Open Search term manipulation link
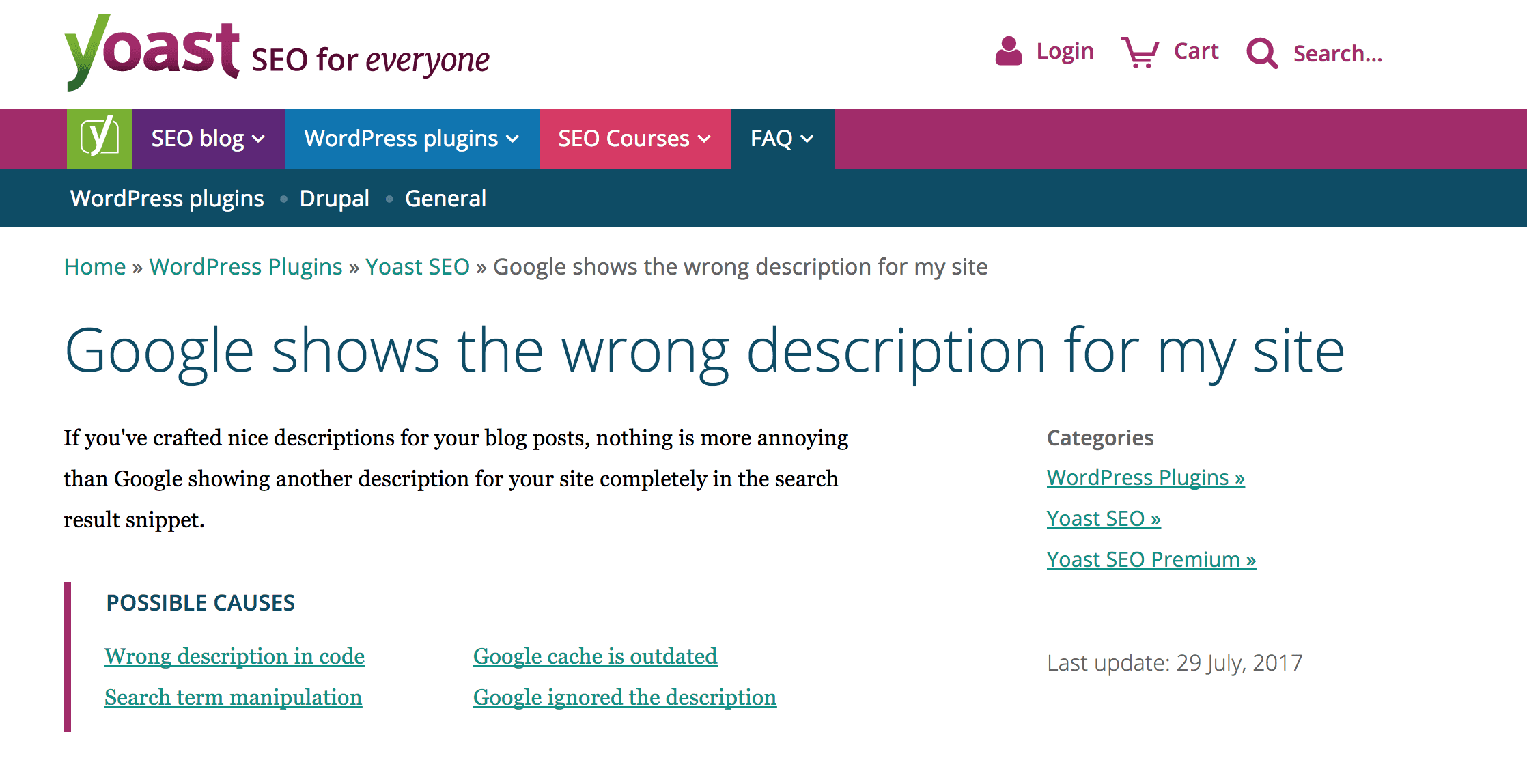 pyautogui.click(x=233, y=697)
